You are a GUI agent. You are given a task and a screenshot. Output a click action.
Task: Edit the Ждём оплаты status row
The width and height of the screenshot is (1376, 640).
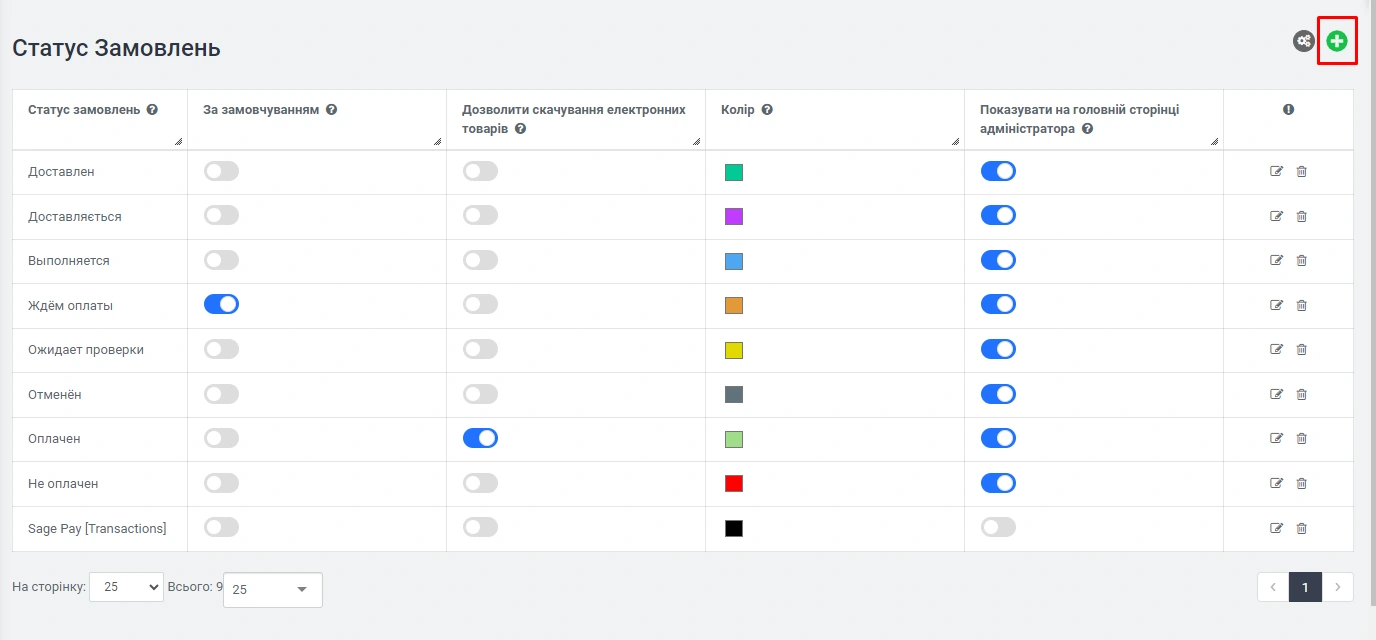[x=1276, y=305]
